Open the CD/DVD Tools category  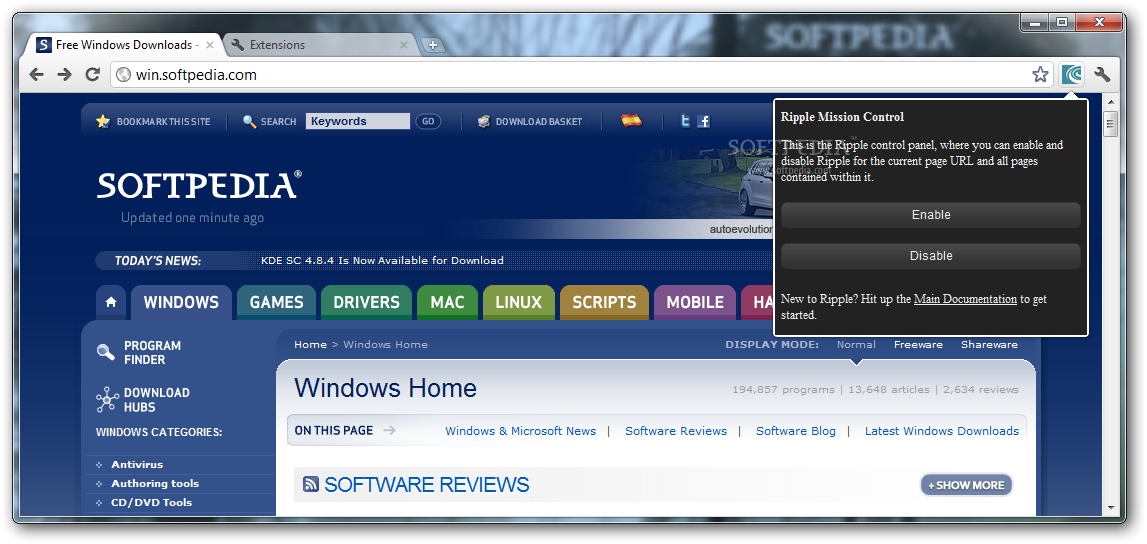(151, 502)
